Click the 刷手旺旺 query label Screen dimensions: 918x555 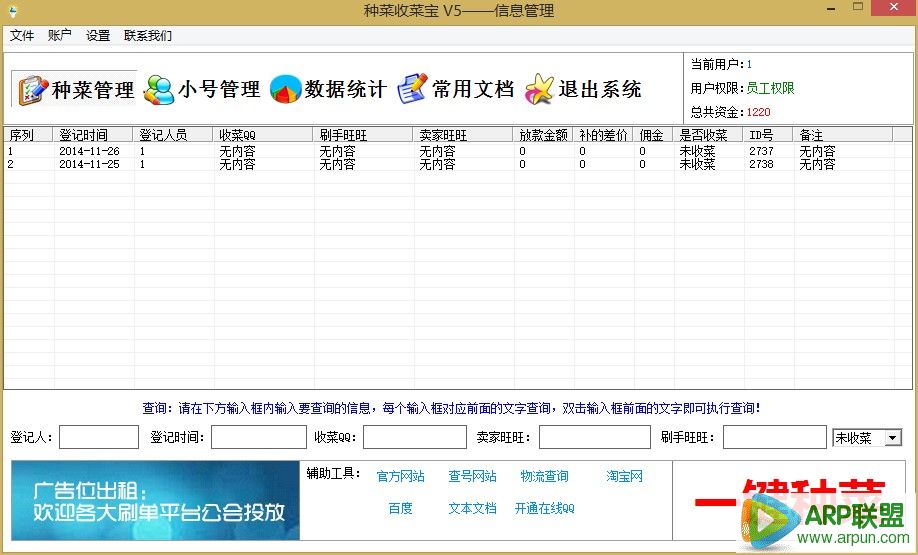[x=688, y=437]
